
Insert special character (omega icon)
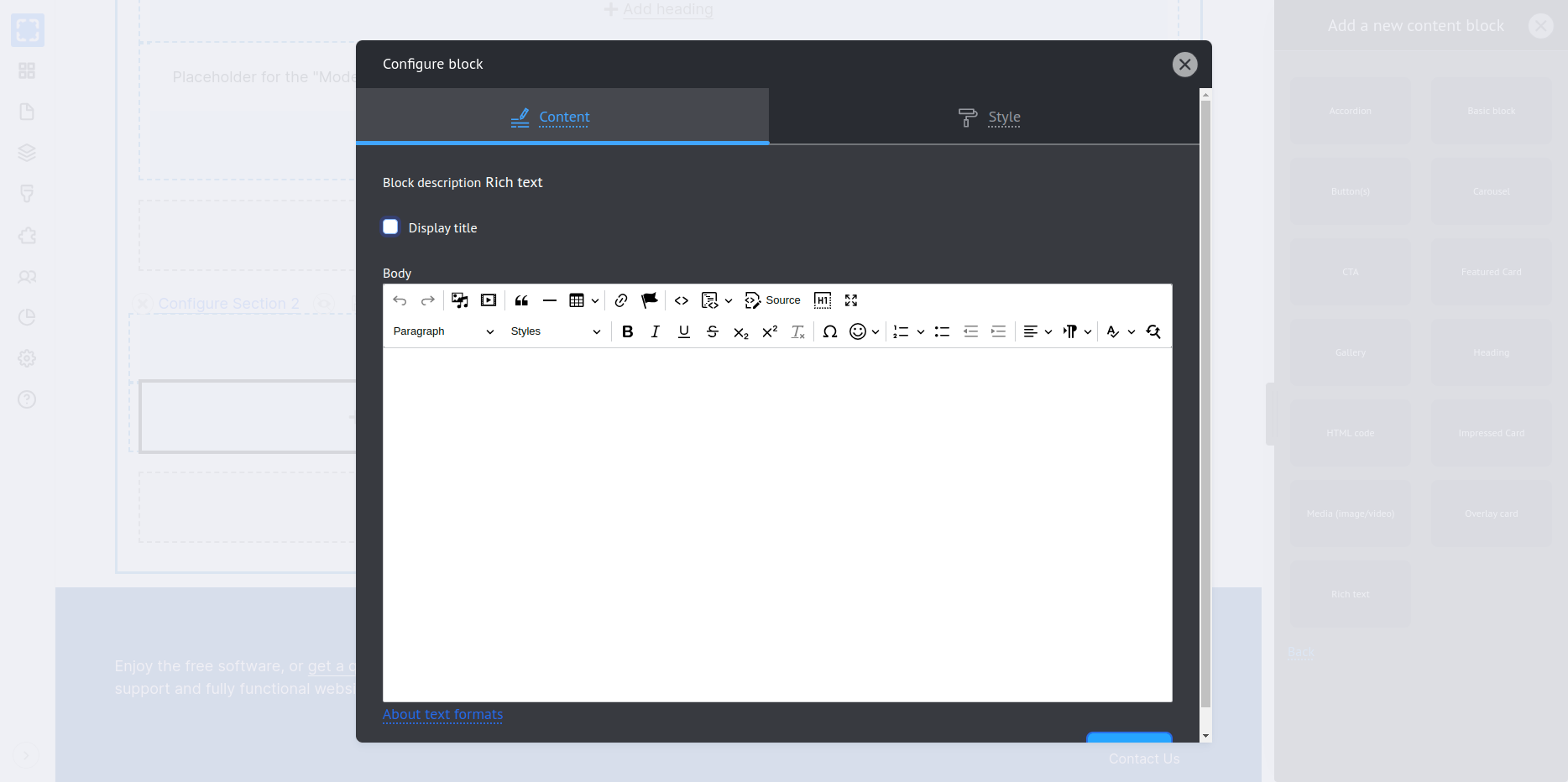(829, 331)
